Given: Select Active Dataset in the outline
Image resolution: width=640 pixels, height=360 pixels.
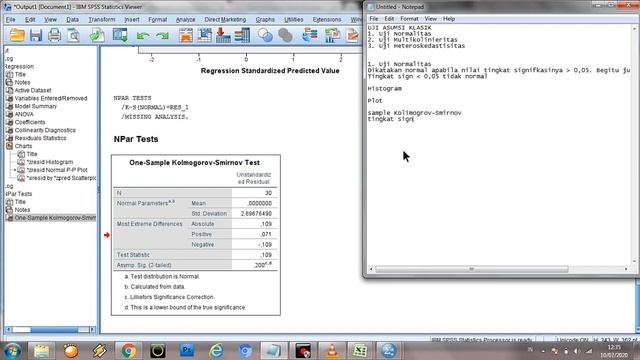Looking at the screenshot, I should pyautogui.click(x=33, y=90).
